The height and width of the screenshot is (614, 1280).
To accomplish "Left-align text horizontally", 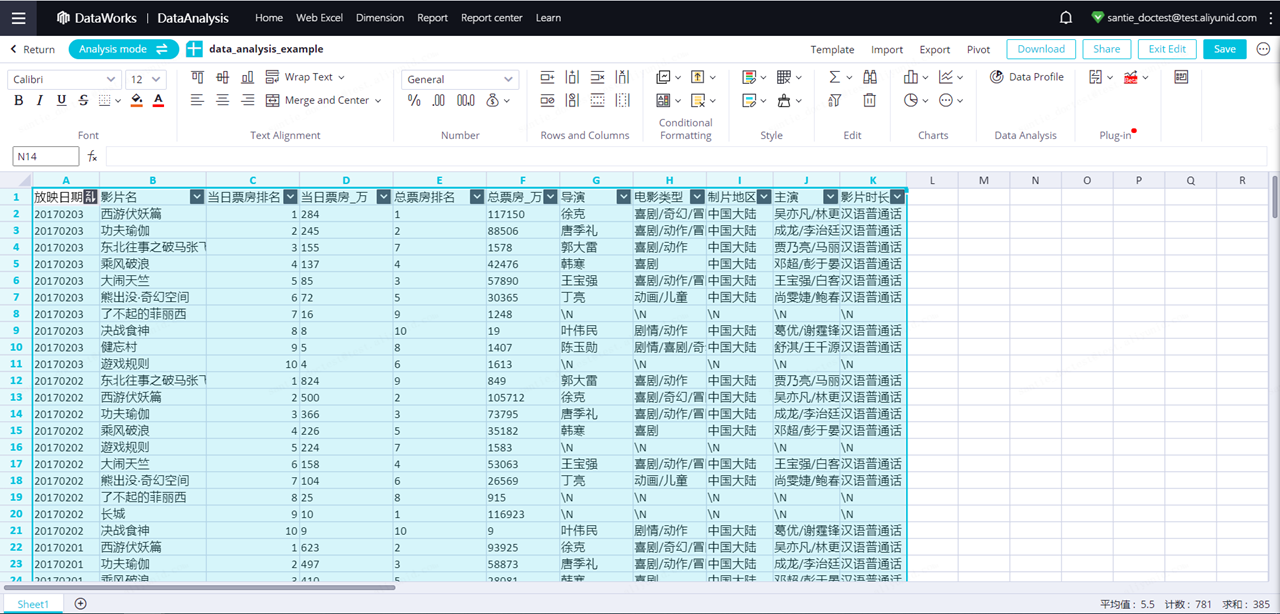I will pyautogui.click(x=197, y=100).
